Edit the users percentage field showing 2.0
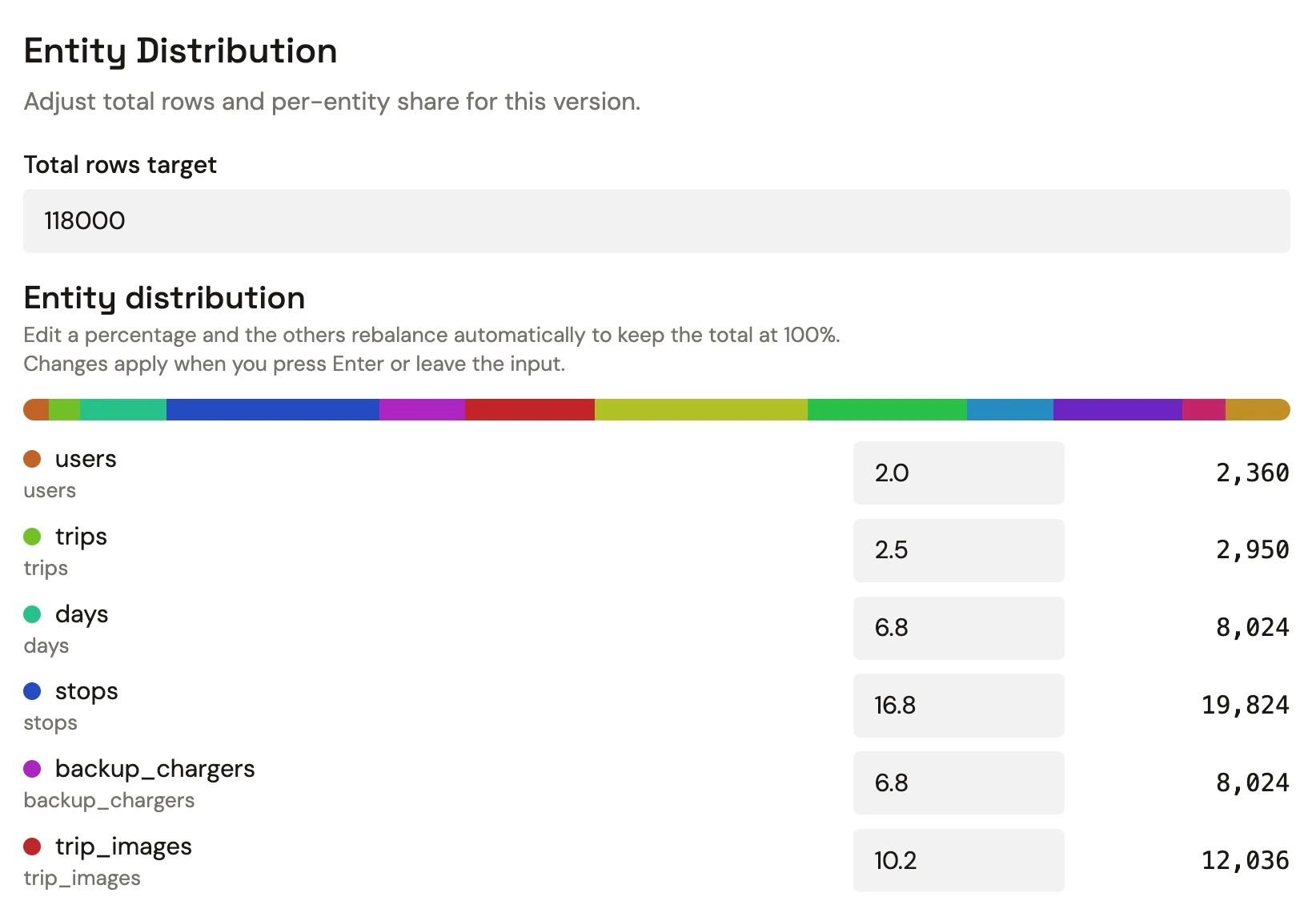1316x905 pixels. (958, 473)
